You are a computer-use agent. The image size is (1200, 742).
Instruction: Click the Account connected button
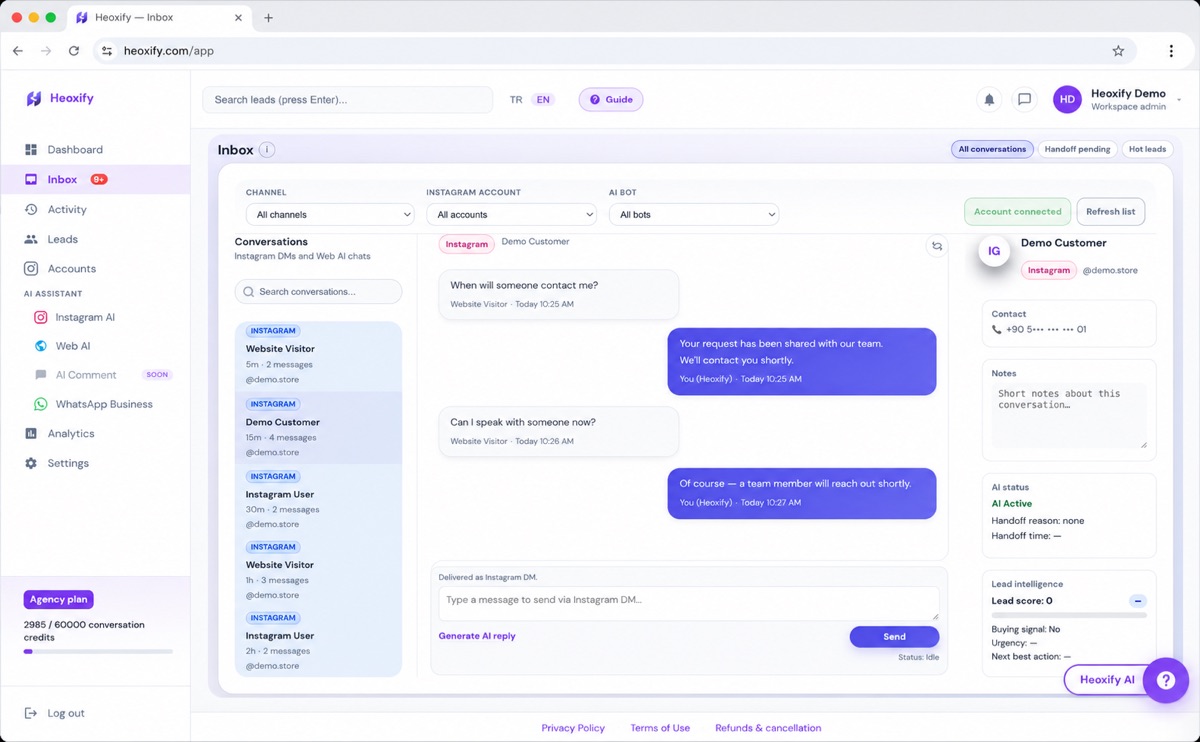[1017, 212]
